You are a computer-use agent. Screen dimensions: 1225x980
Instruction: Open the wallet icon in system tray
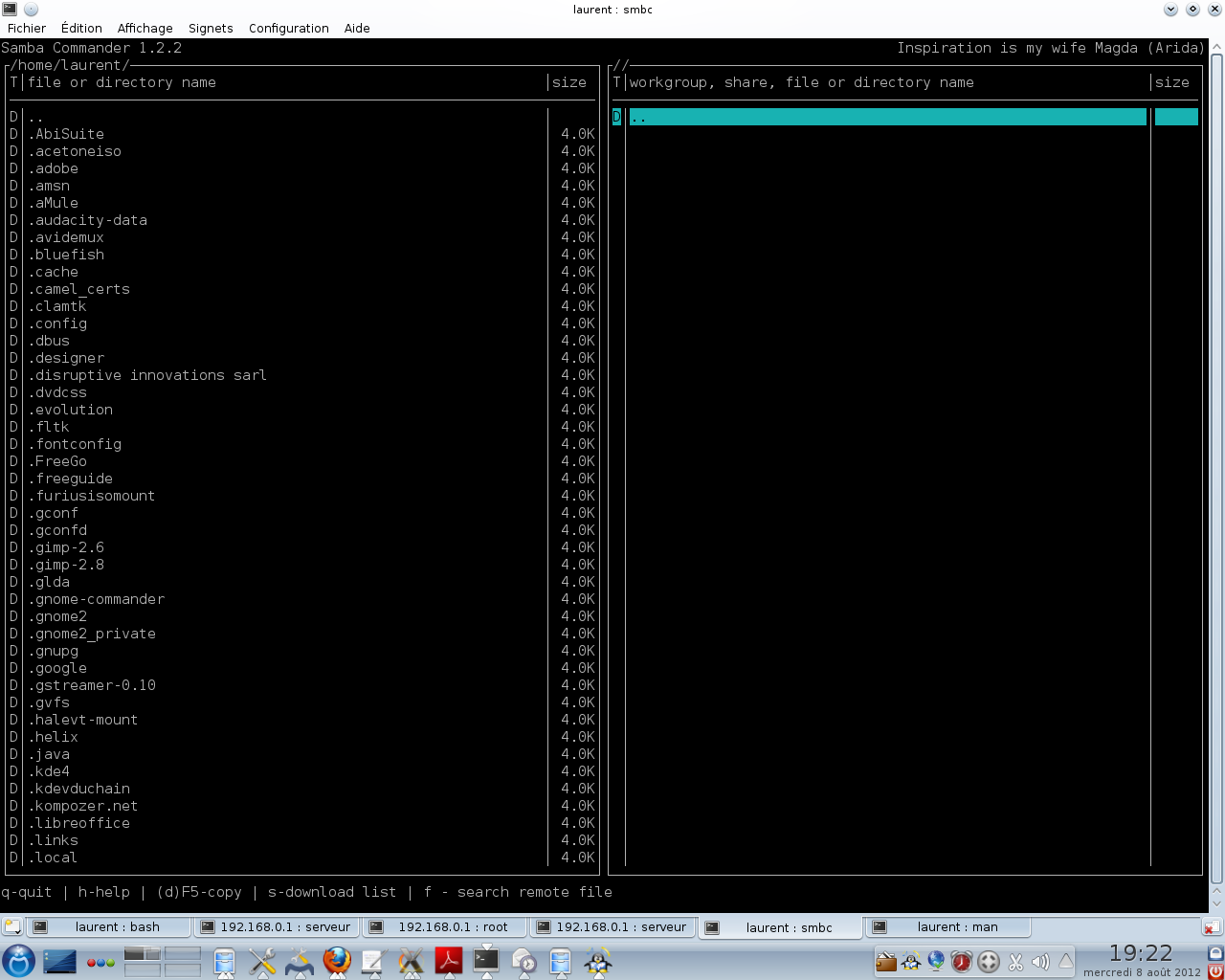tap(886, 962)
